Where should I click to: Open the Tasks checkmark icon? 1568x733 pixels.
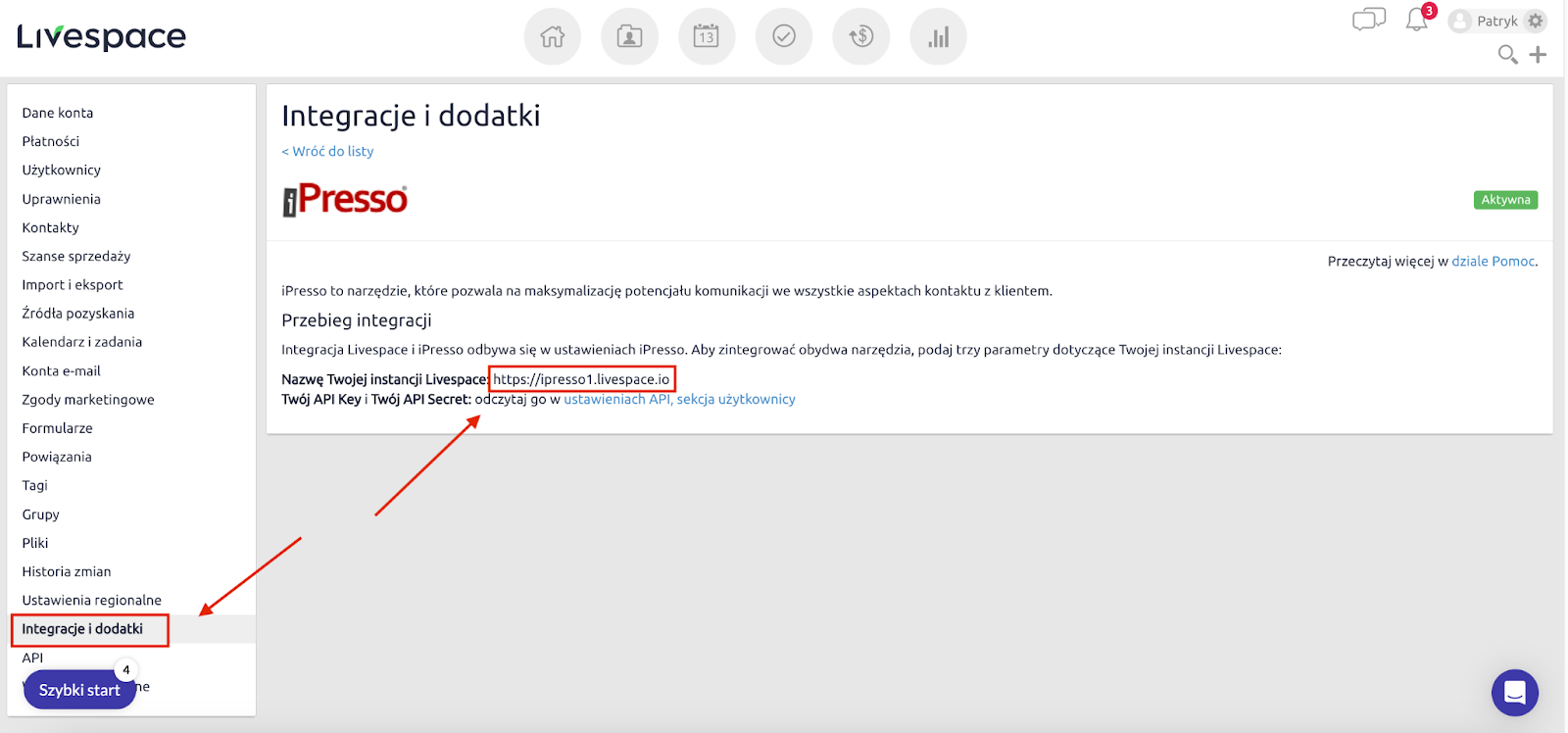point(784,36)
